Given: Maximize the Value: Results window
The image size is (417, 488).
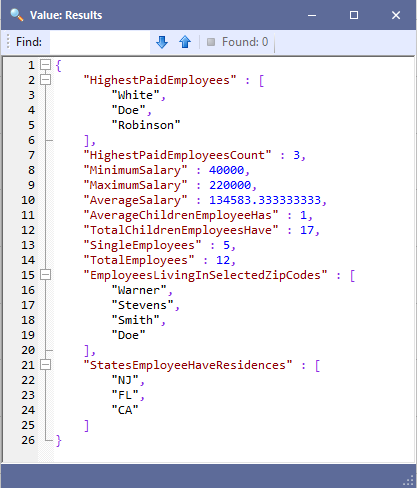Looking at the screenshot, I should (354, 15).
